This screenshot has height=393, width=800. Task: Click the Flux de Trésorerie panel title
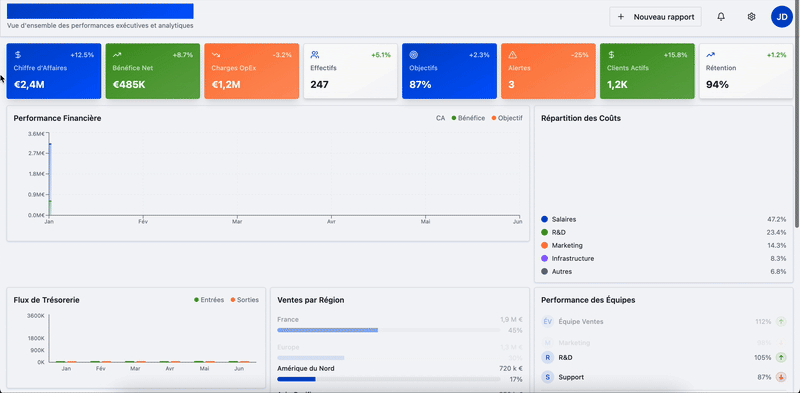point(46,300)
